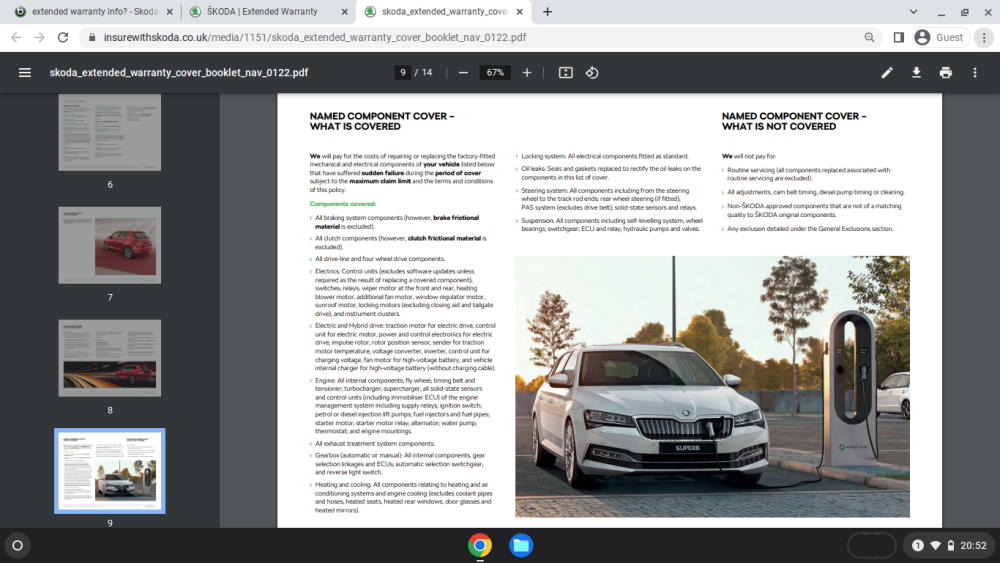This screenshot has width=1000, height=563.
Task: Close the extended warranty info tab
Action: [x=170, y=11]
